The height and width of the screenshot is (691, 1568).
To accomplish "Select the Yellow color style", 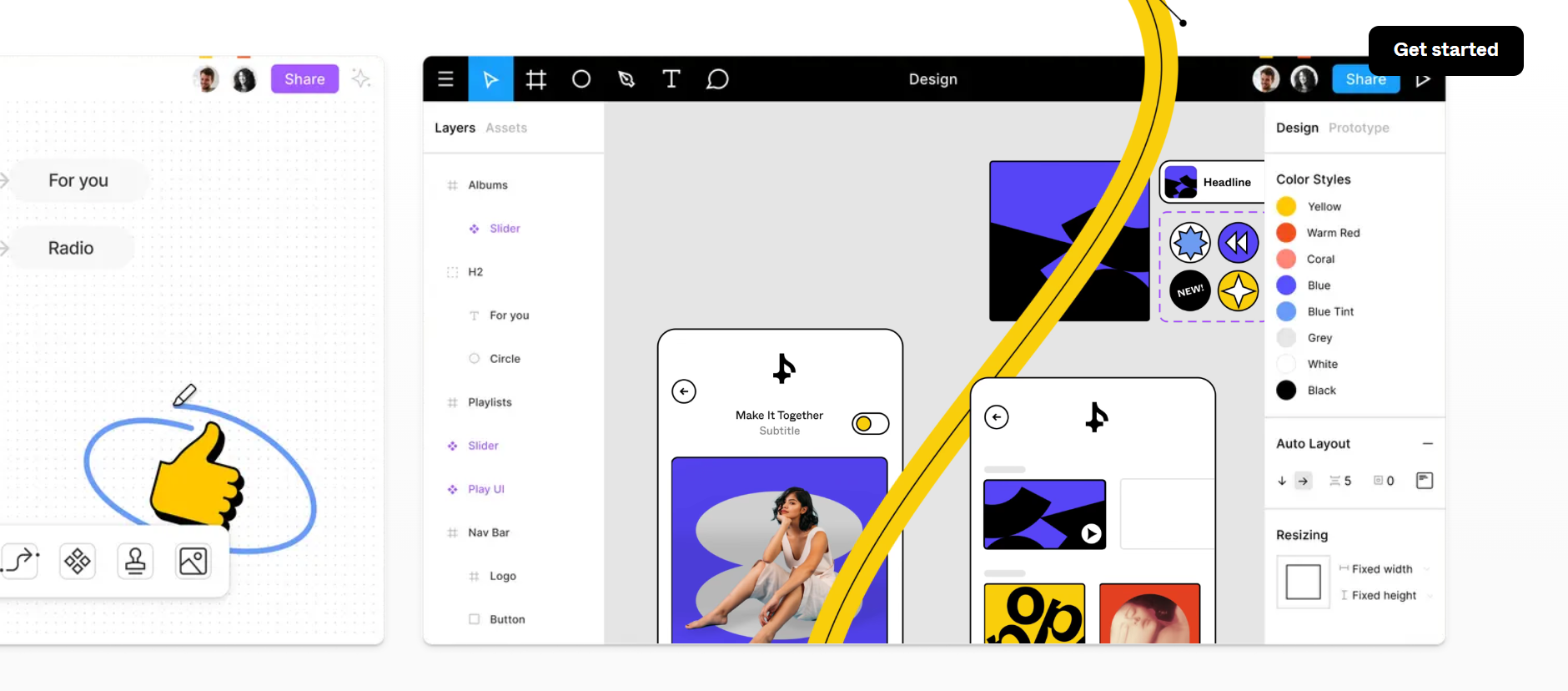I will (x=1309, y=206).
